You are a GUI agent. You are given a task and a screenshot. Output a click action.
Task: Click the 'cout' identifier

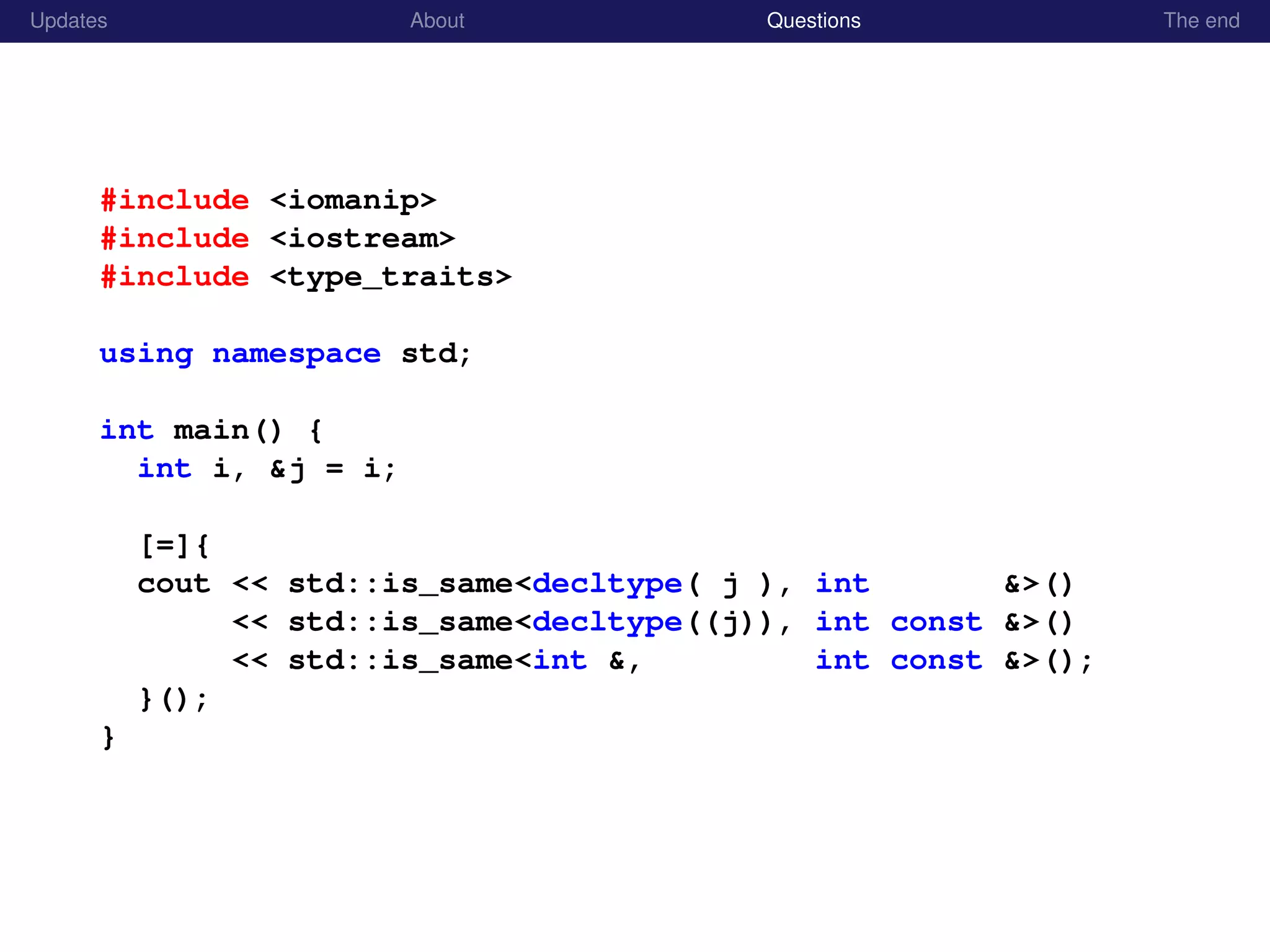point(174,584)
